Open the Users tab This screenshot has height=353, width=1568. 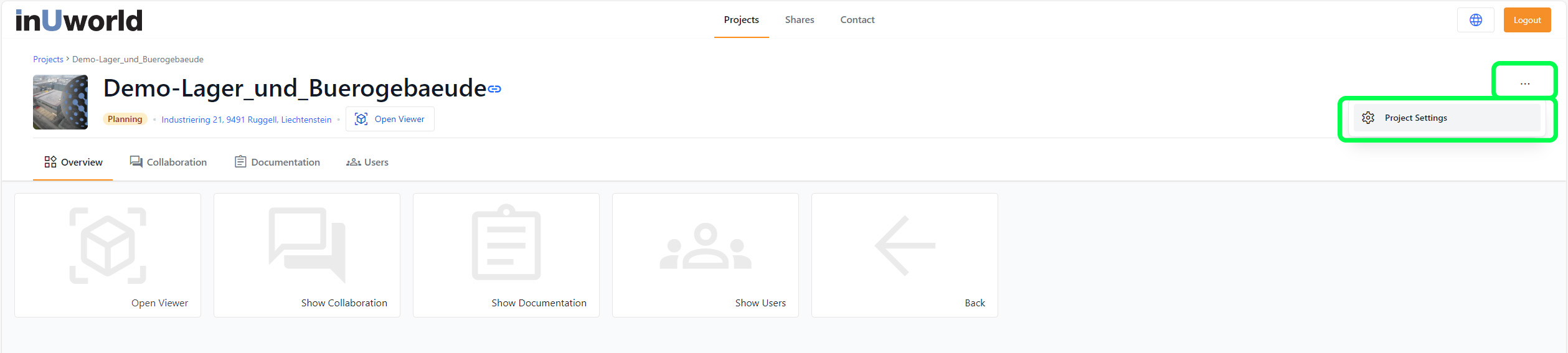coord(367,162)
